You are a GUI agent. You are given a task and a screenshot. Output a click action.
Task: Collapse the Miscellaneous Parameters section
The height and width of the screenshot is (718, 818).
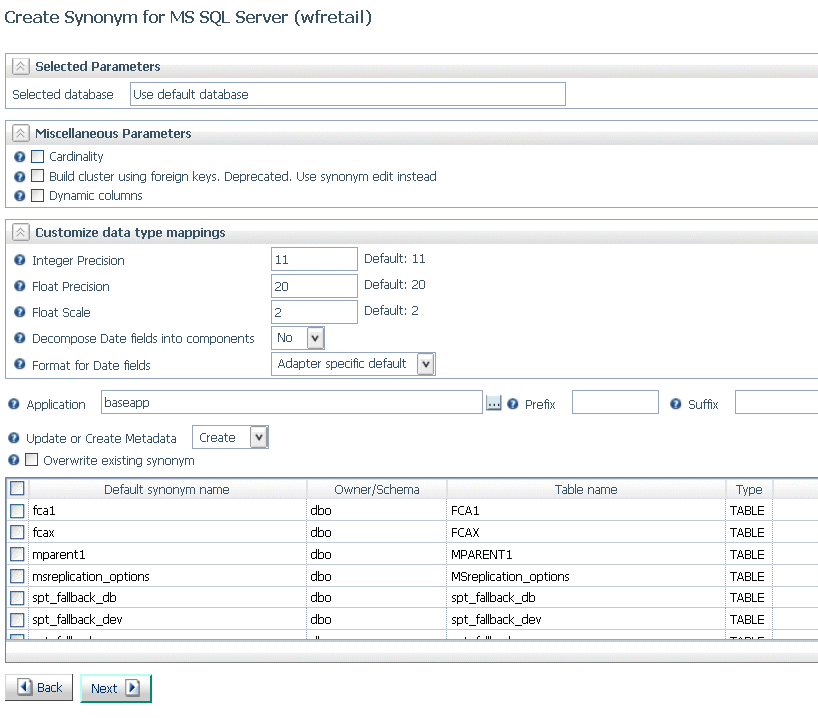pyautogui.click(x=20, y=133)
